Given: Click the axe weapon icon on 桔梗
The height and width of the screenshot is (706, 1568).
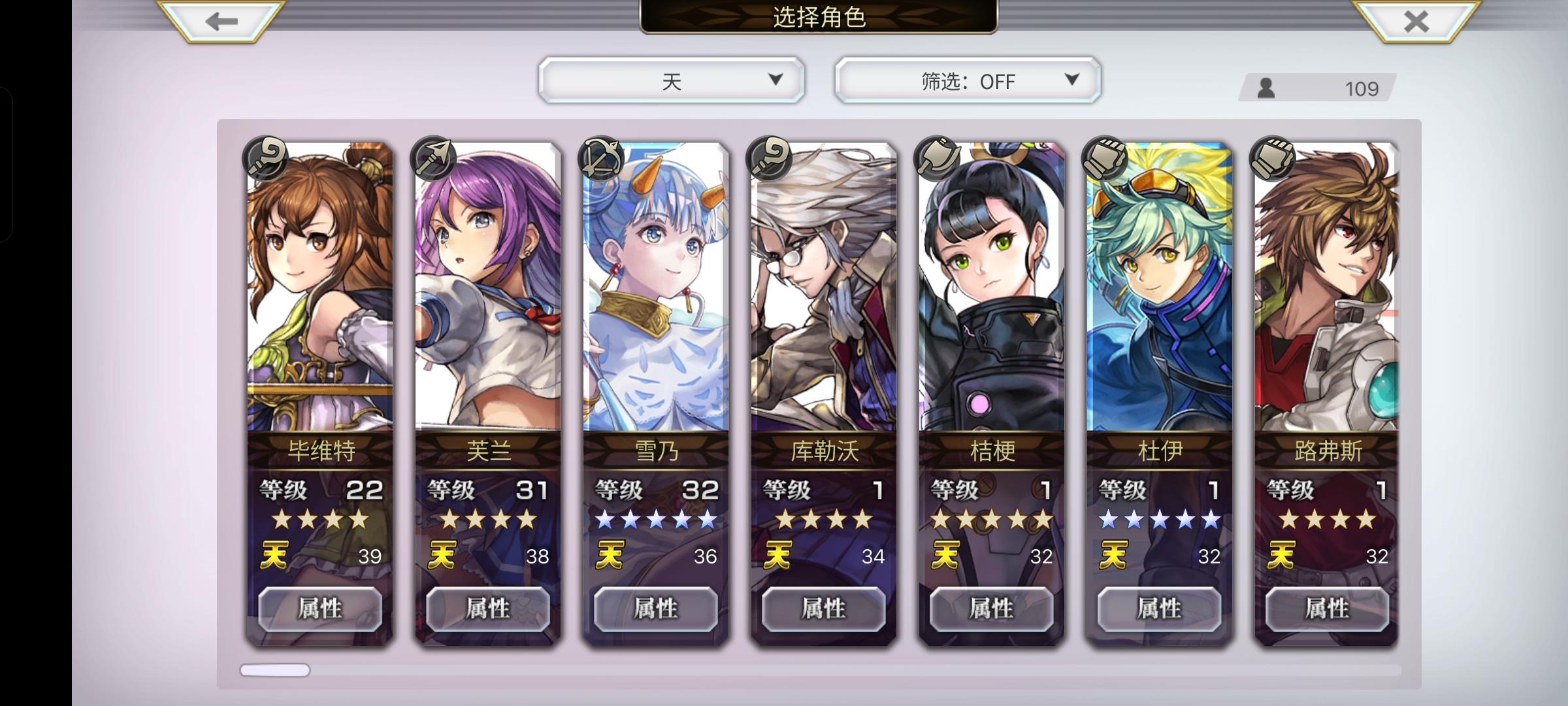Looking at the screenshot, I should pyautogui.click(x=936, y=158).
